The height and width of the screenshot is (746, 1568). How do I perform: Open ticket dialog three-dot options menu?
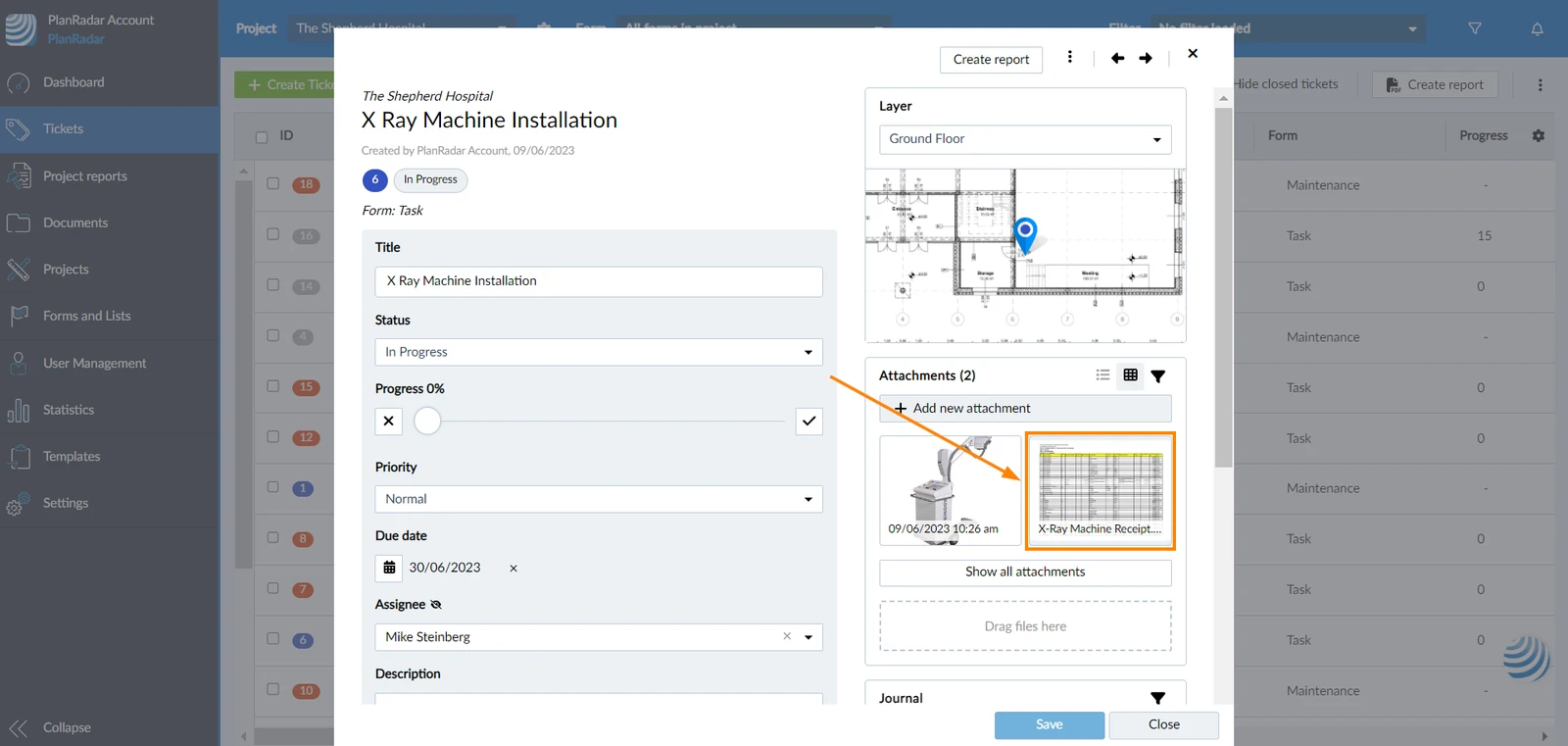click(1069, 57)
